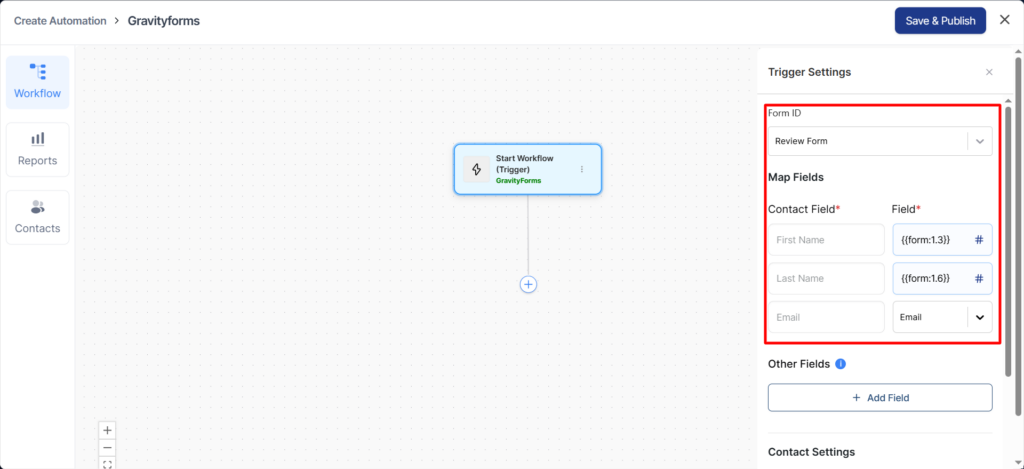Click the hash icon for First Name field

[x=979, y=240]
